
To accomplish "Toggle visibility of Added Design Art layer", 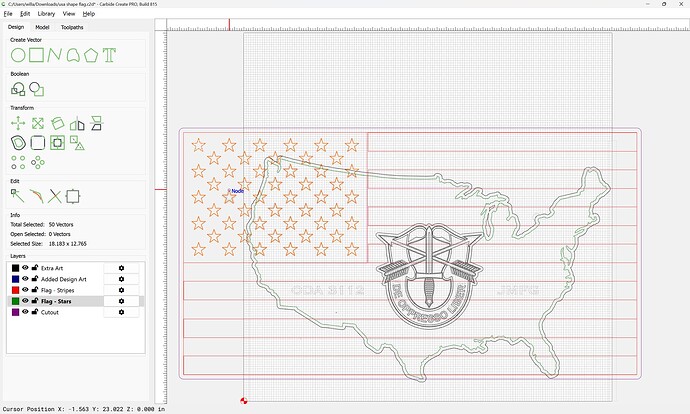I will click(x=25, y=278).
